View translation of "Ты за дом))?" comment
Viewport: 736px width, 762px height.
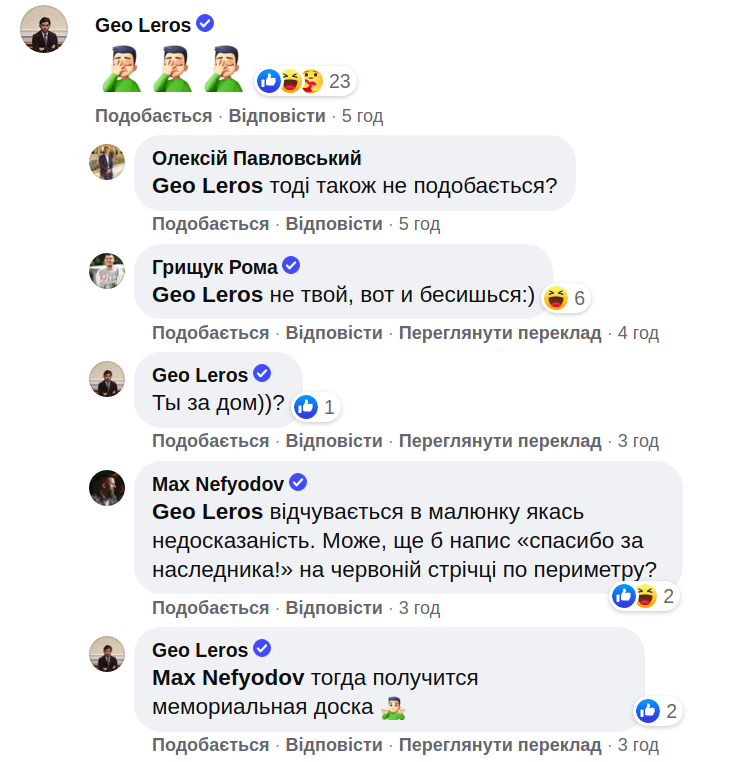tap(500, 441)
